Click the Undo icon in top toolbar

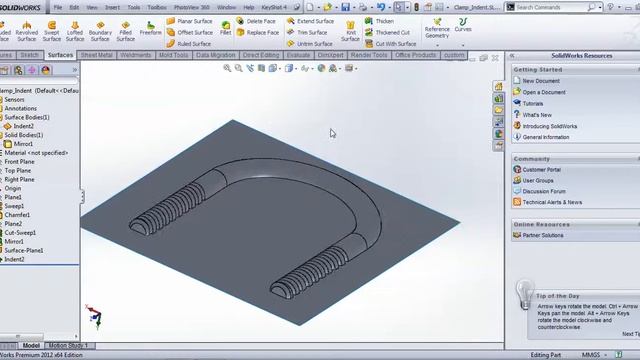point(381,7)
